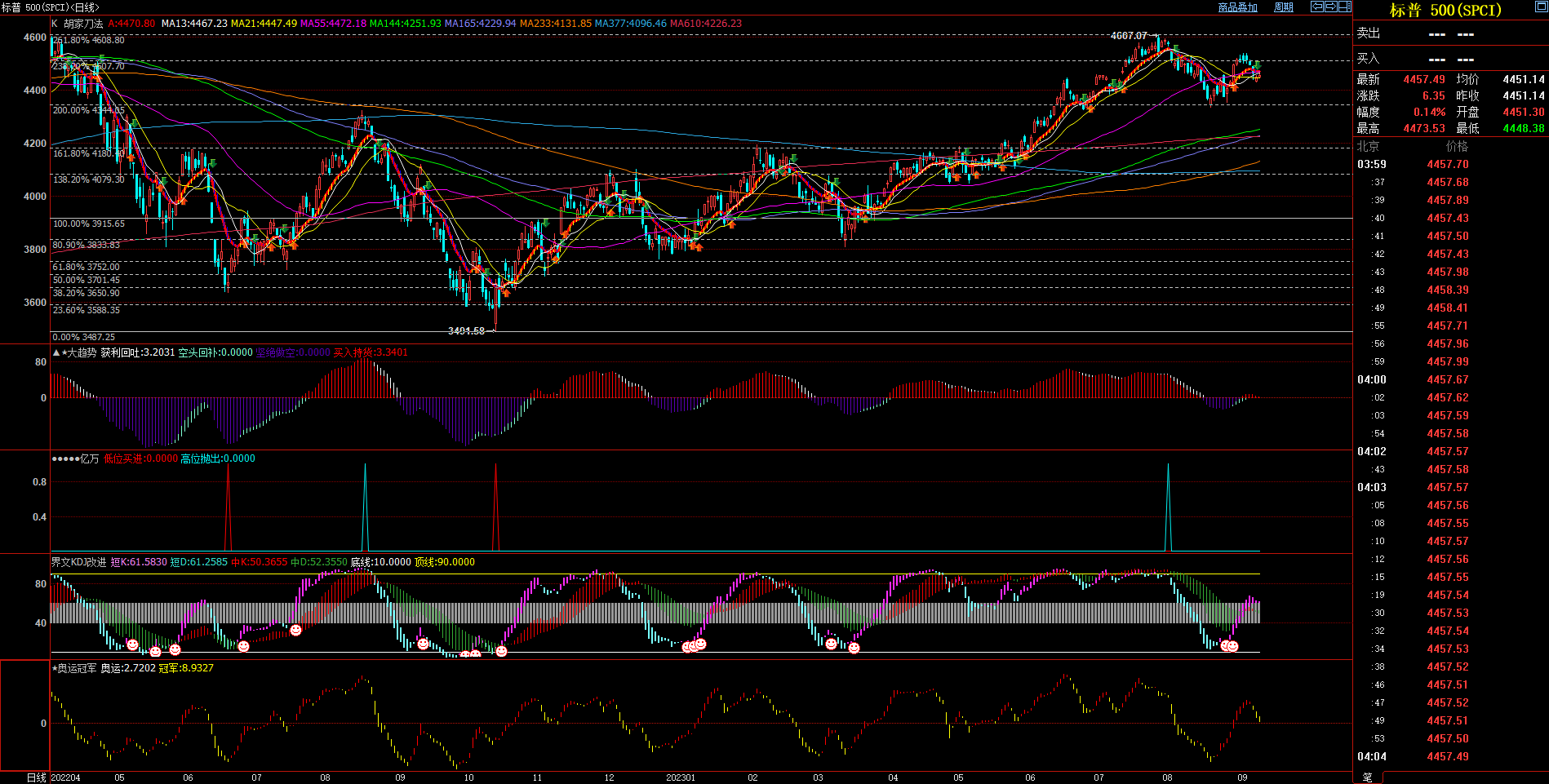Click the rightmost cyan 高位抛出 spike
The image size is (1549, 784).
click(x=1168, y=506)
